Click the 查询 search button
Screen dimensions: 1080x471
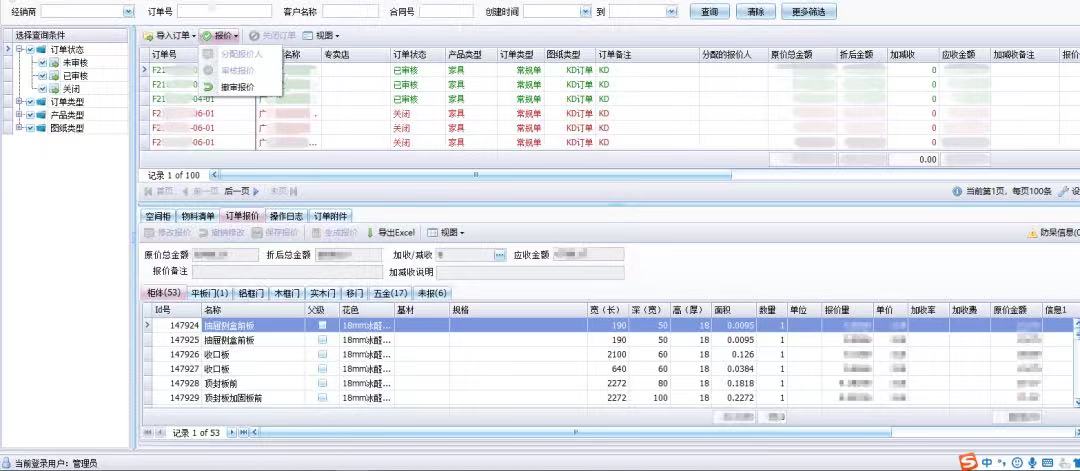(709, 12)
